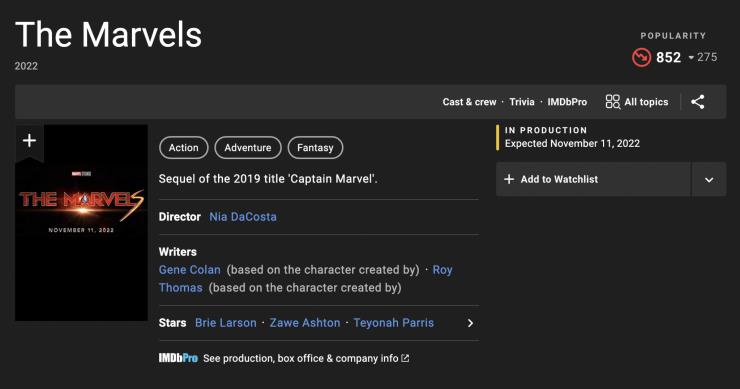The width and height of the screenshot is (740, 389).
Task: Expand the Stars row chevron
Action: [x=470, y=323]
